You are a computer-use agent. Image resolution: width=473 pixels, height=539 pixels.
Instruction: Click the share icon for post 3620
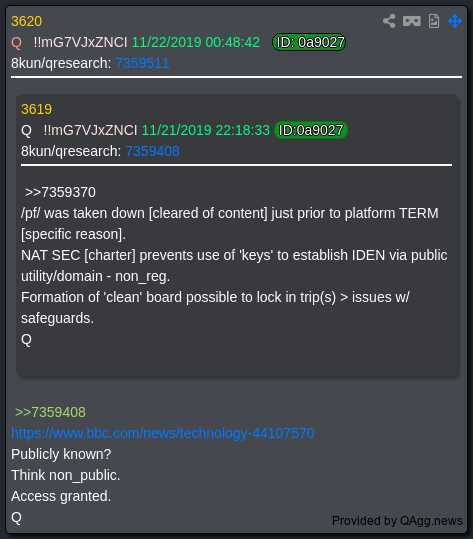coord(389,21)
